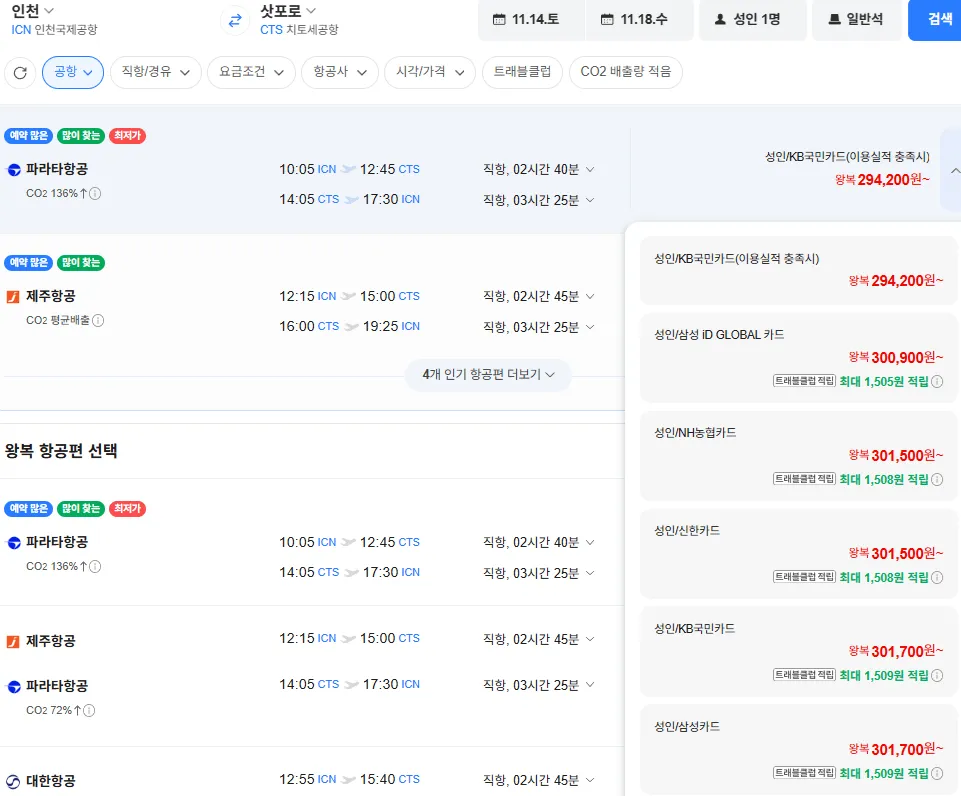The image size is (961, 796).
Task: Show info for NH농협카드 1,508원 적립
Action: 937,480
